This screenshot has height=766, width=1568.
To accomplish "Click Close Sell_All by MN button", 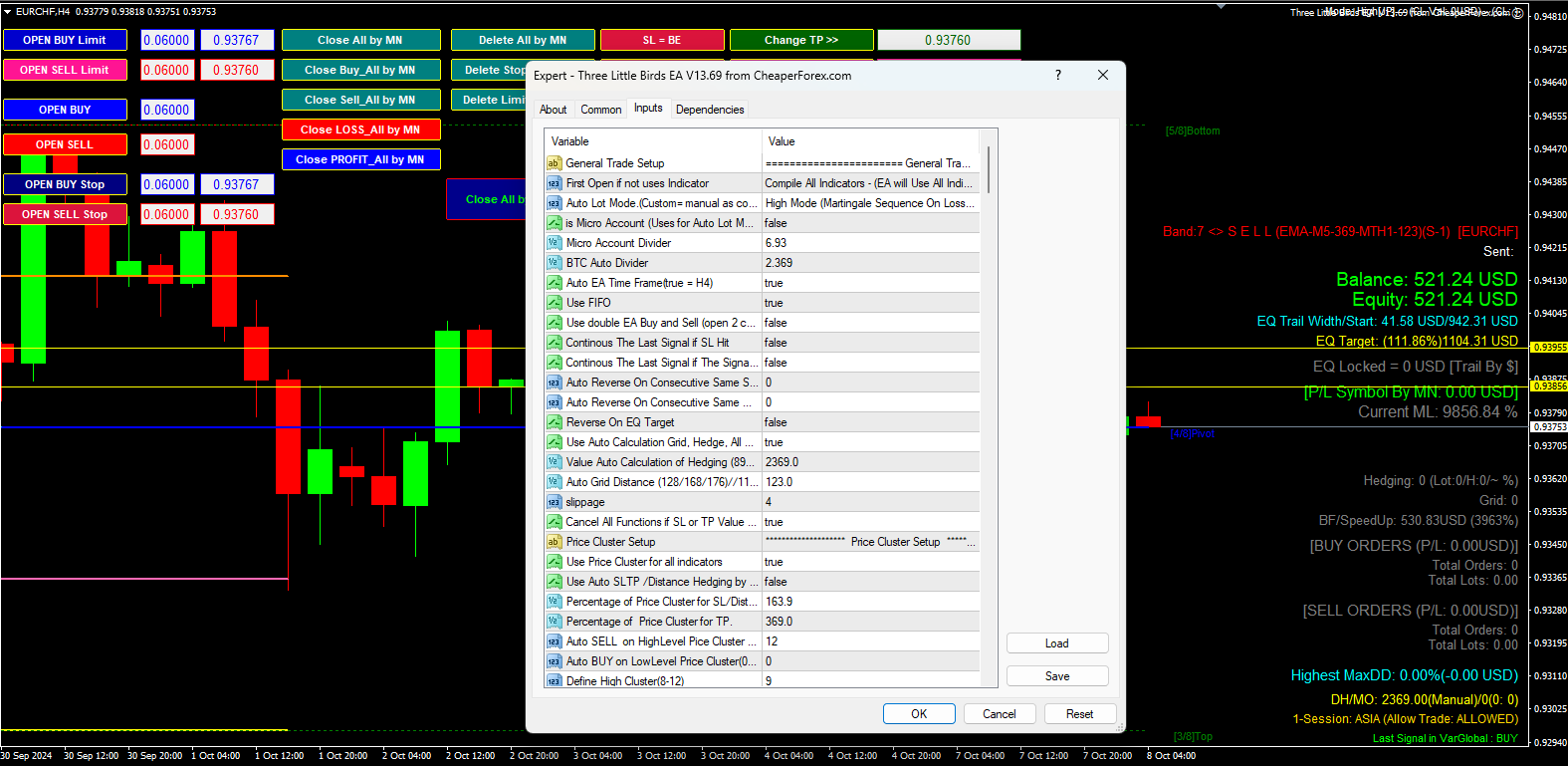I will [360, 100].
